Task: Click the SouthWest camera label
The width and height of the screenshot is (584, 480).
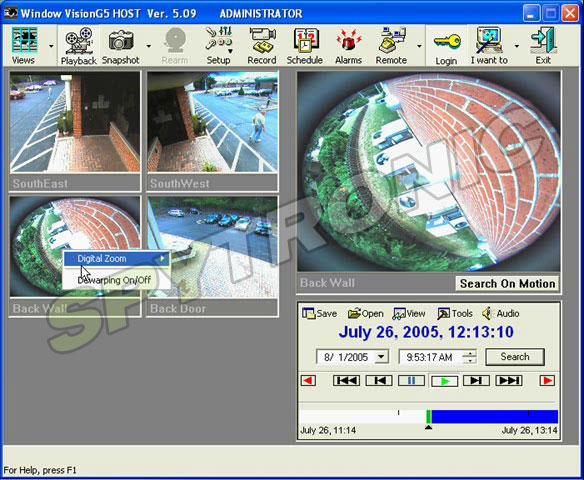Action: pos(180,183)
